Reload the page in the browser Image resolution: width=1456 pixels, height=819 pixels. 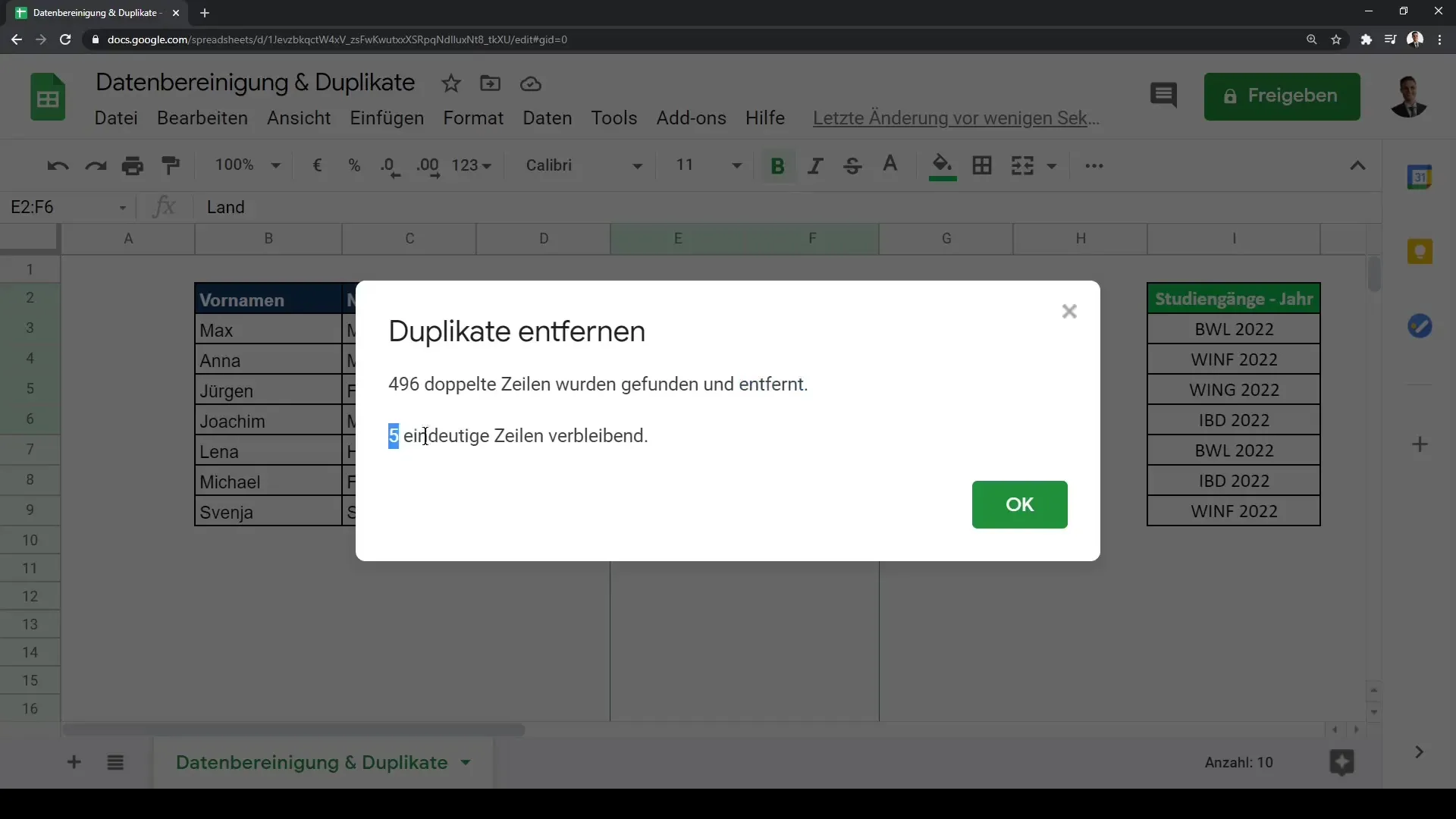click(x=65, y=39)
